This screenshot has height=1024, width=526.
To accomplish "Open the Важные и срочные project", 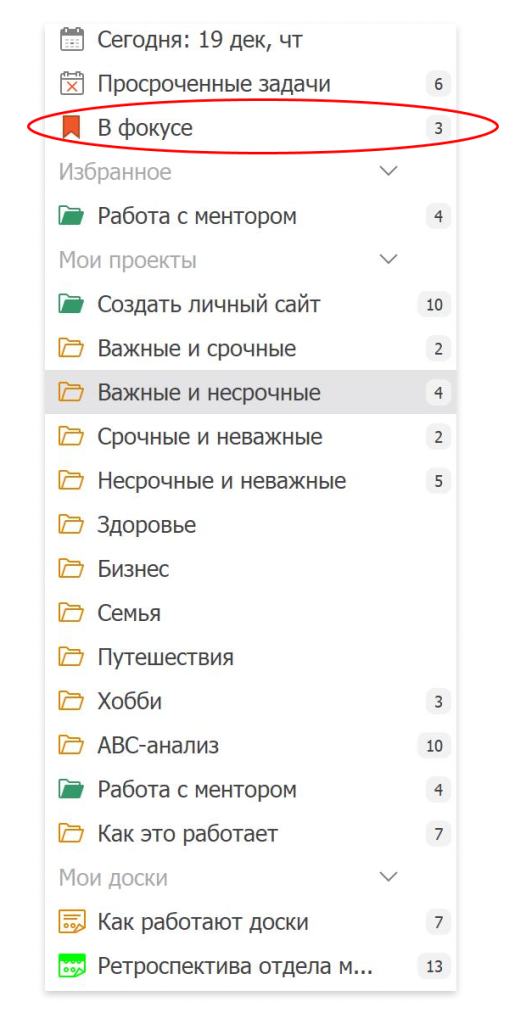I will point(251,349).
